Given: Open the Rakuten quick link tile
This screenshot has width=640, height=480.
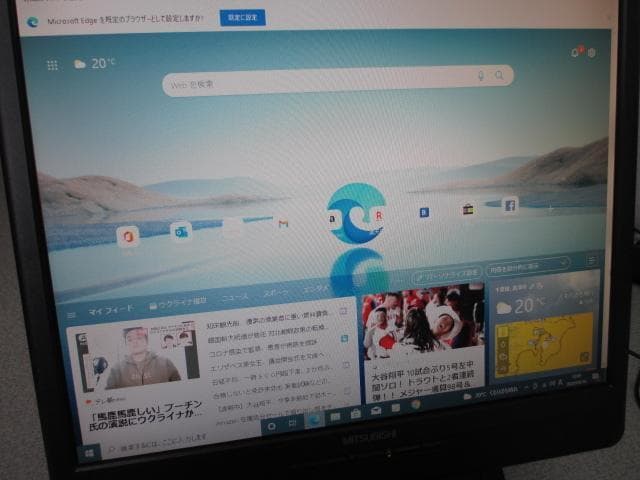Looking at the screenshot, I should pyautogui.click(x=378, y=215).
